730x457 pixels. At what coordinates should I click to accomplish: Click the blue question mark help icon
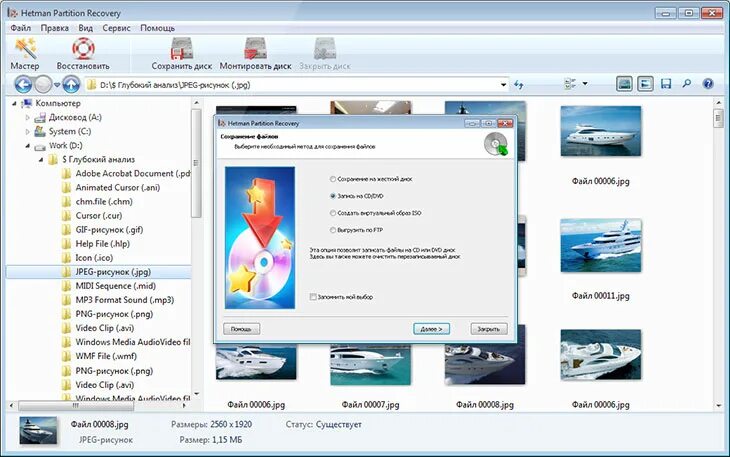(708, 84)
